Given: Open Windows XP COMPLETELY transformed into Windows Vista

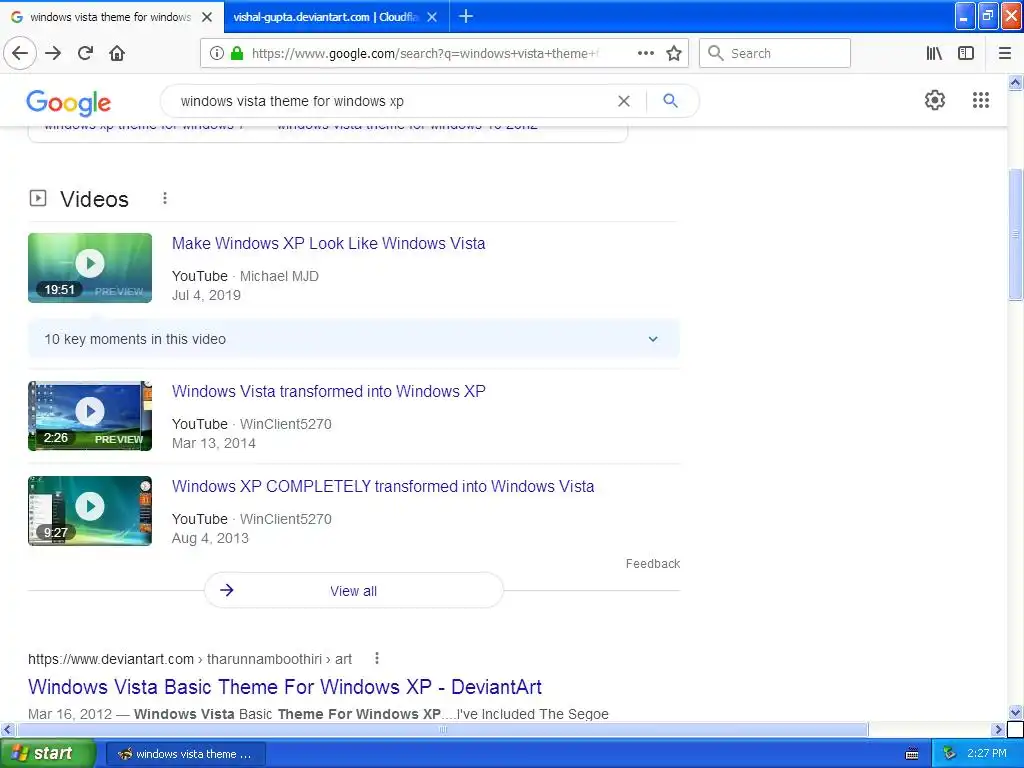Looking at the screenshot, I should (383, 487).
